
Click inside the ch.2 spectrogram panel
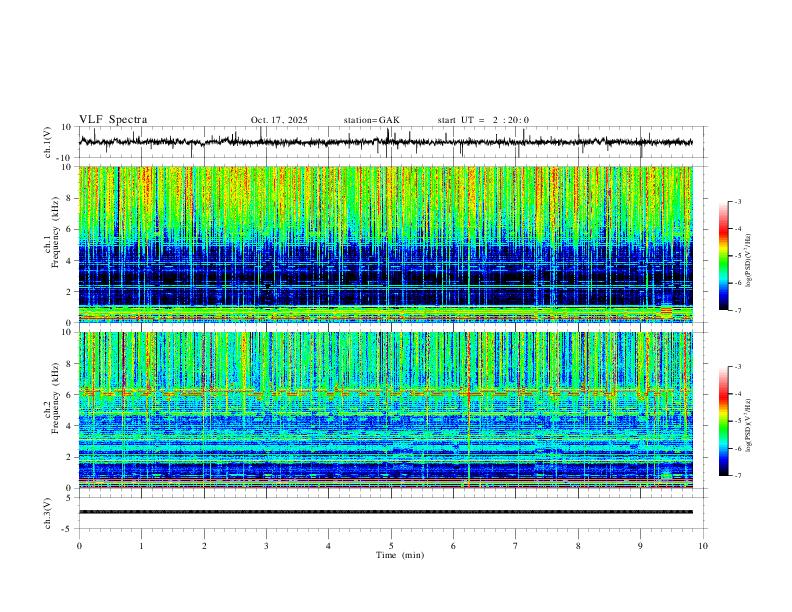[385, 410]
